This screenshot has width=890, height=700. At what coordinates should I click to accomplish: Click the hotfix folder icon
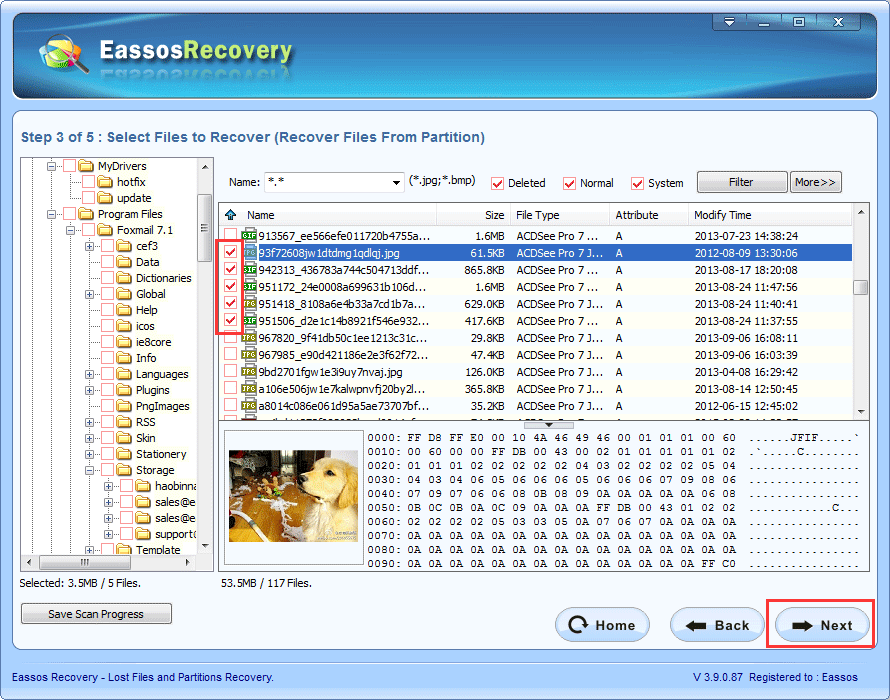pos(105,182)
